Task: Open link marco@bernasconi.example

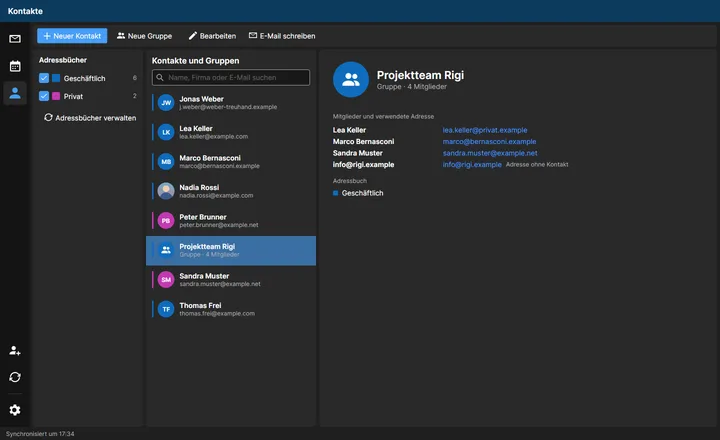Action: [x=489, y=141]
